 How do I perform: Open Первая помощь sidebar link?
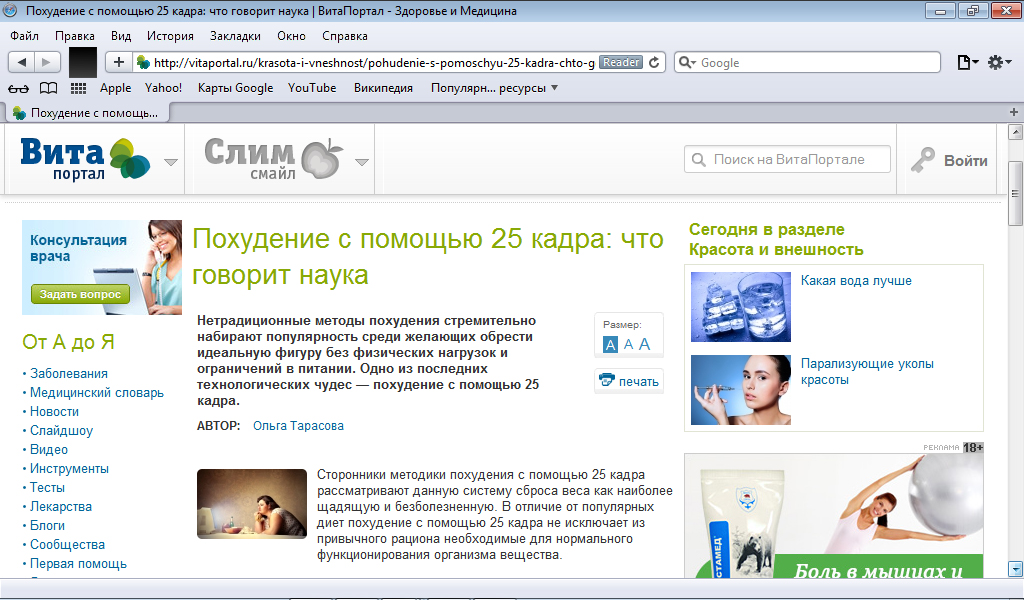pos(78,563)
